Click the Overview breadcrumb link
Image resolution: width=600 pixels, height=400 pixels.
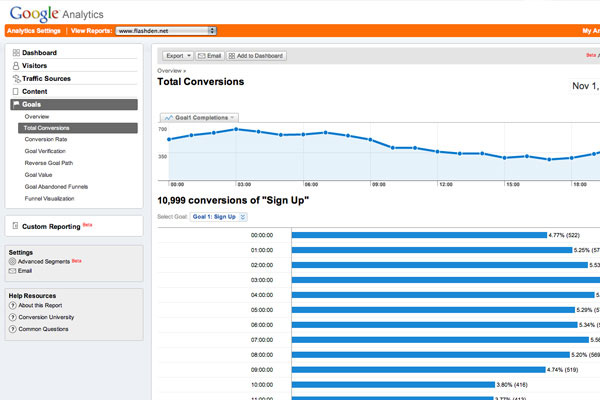169,71
